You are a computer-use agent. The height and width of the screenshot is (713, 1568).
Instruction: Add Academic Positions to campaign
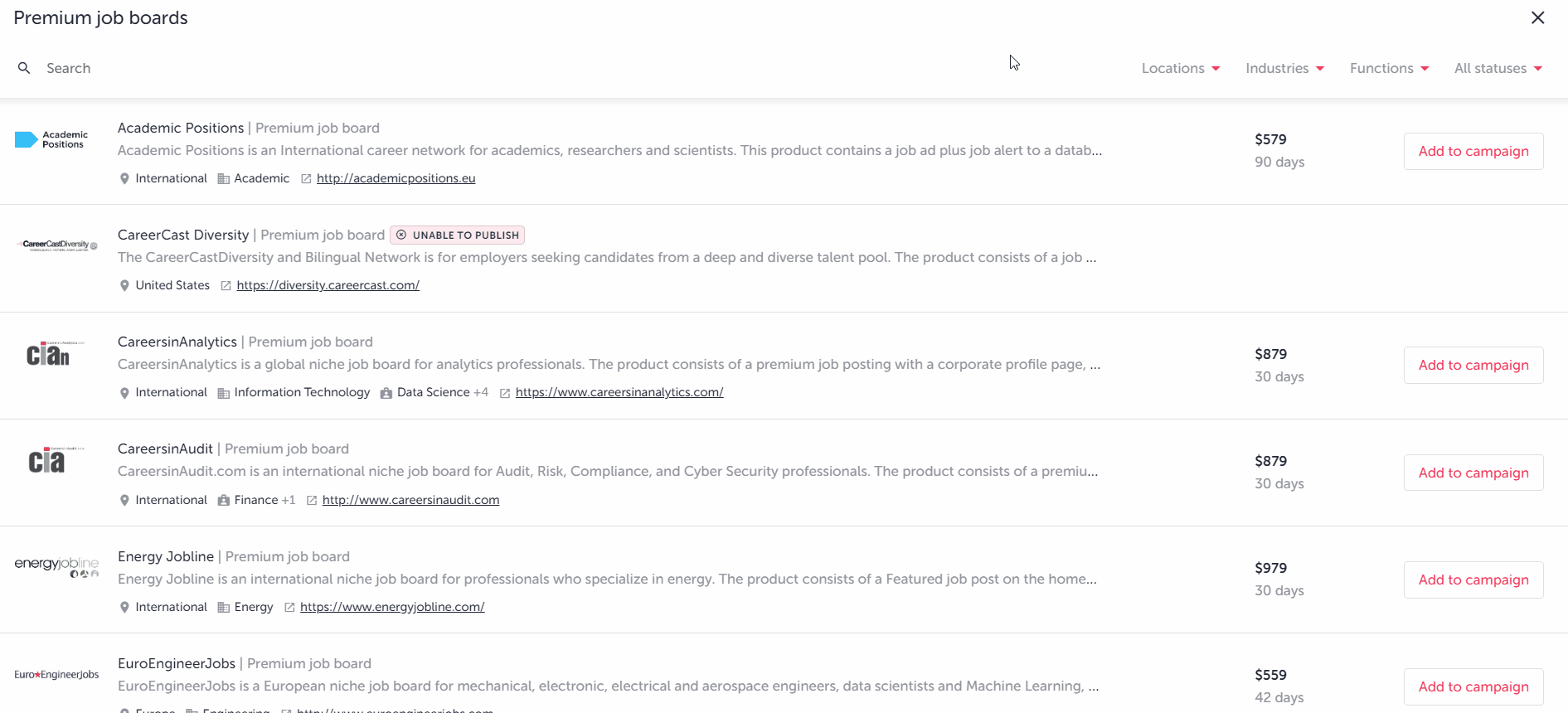1473,151
